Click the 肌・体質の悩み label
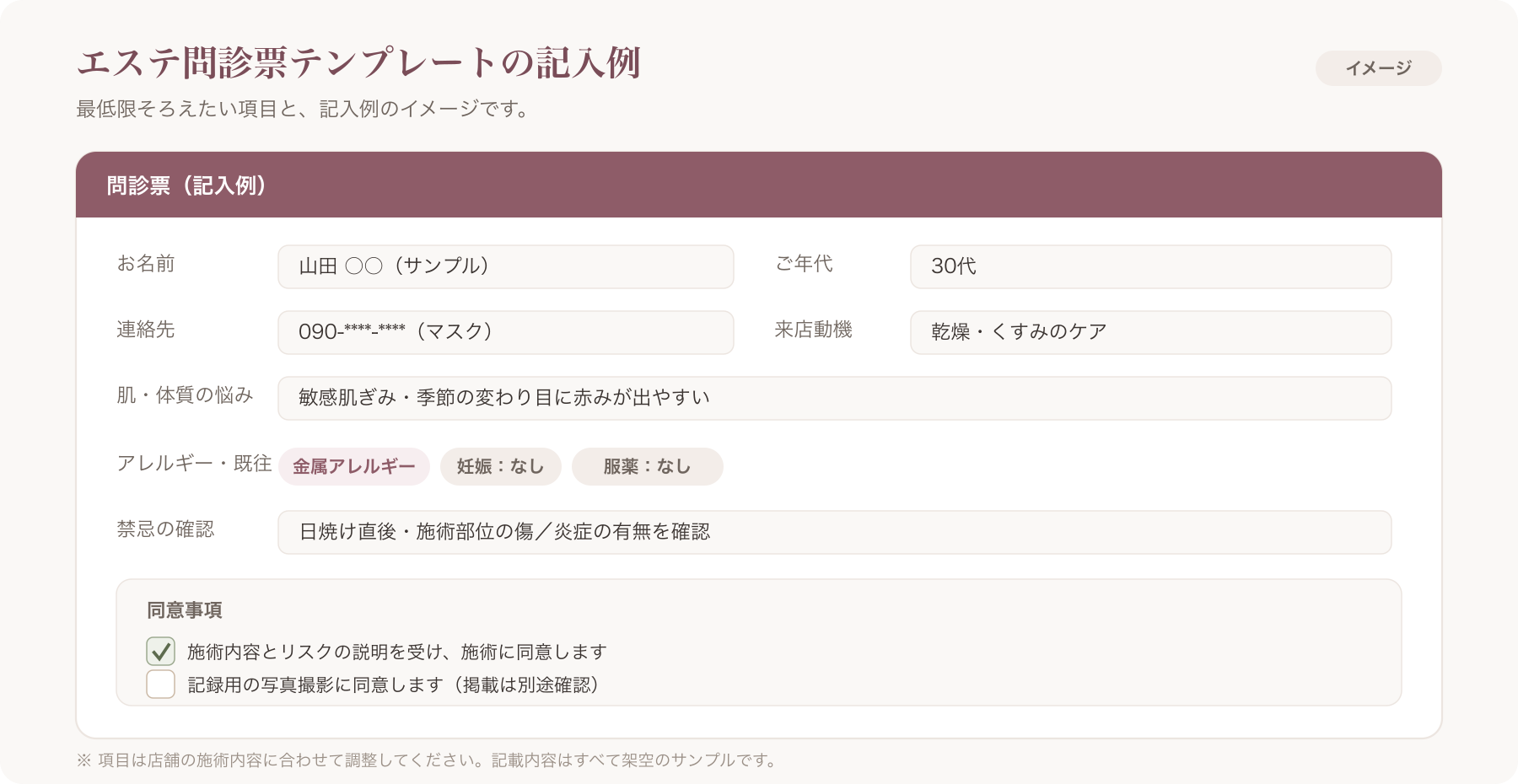Screen dimensions: 1518x784 pos(185,395)
